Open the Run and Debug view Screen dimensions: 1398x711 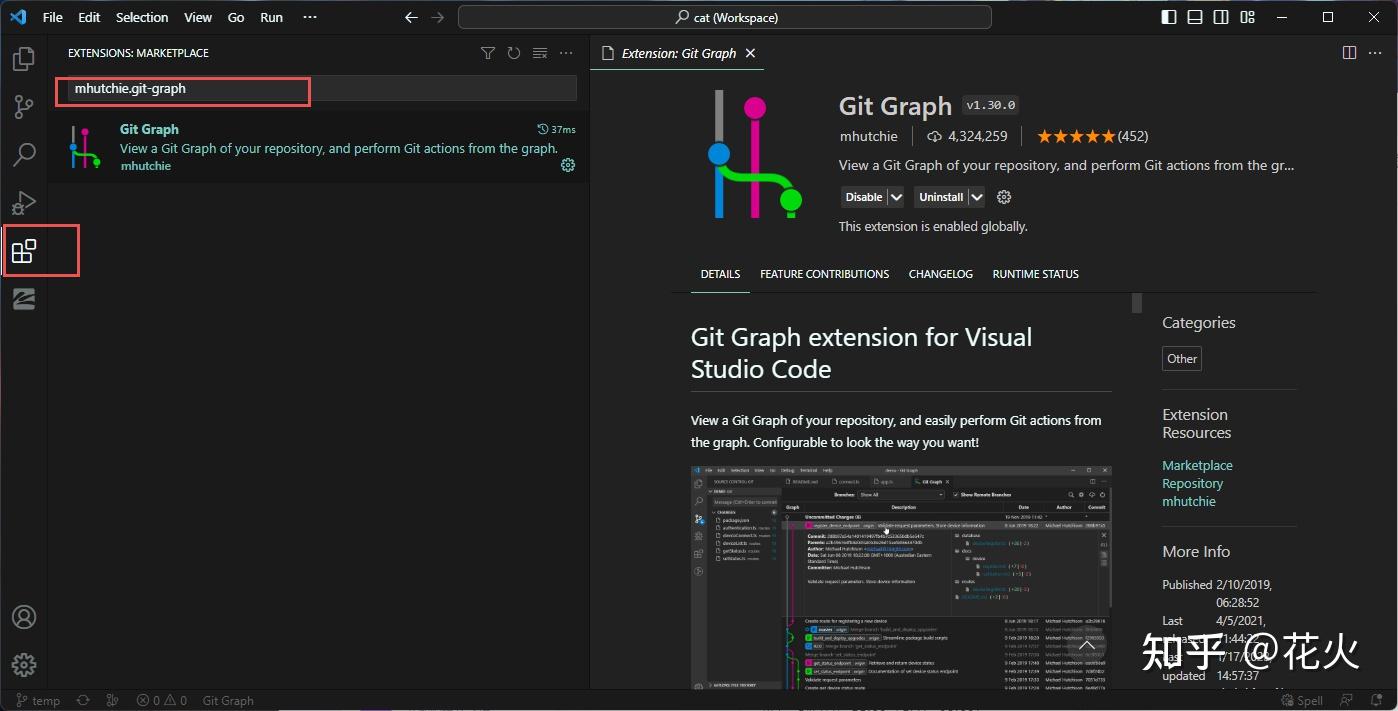(x=24, y=202)
